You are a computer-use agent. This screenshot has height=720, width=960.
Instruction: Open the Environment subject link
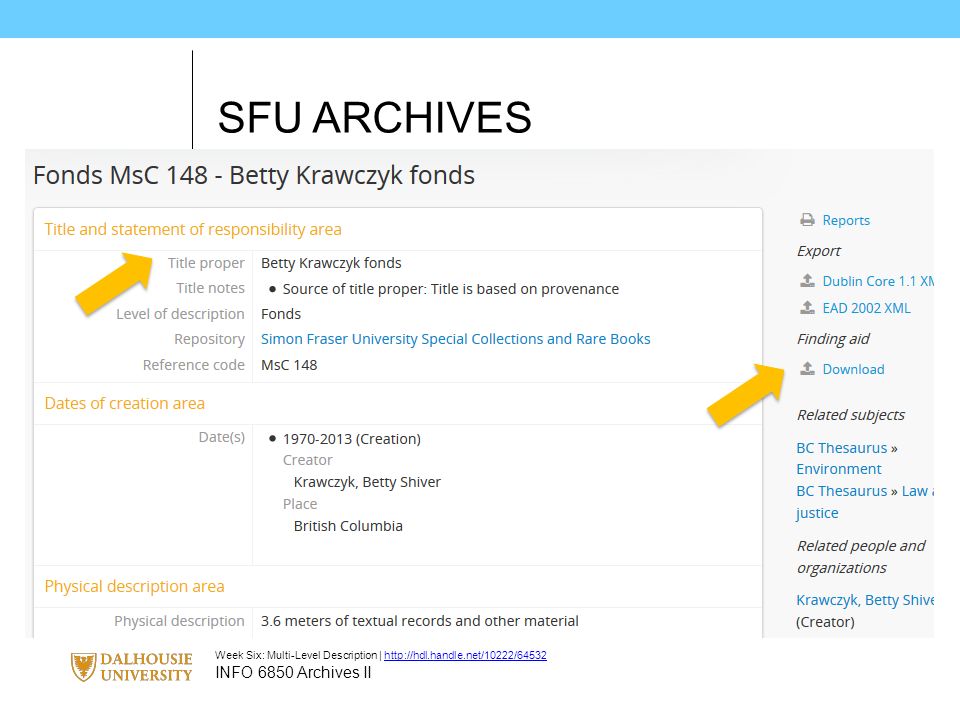[839, 469]
